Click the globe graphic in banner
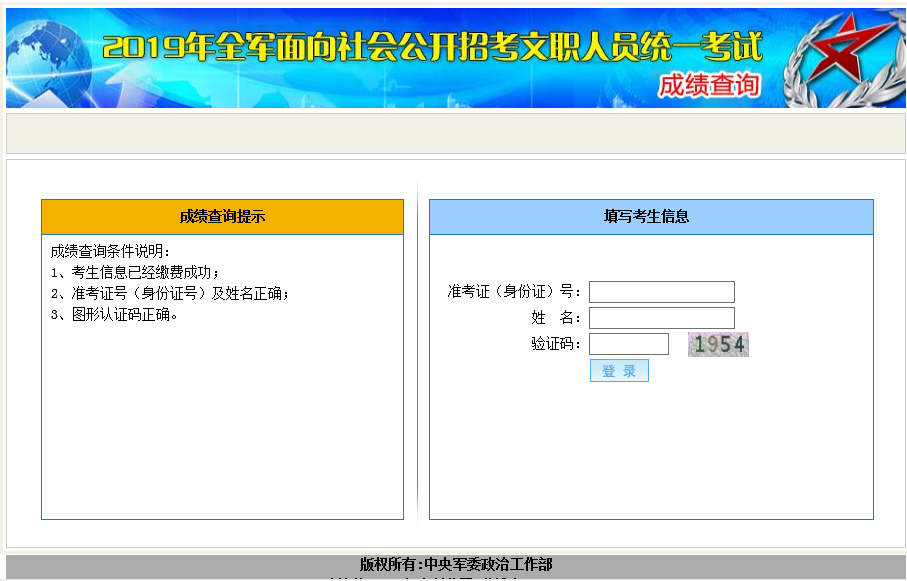 (x=45, y=58)
